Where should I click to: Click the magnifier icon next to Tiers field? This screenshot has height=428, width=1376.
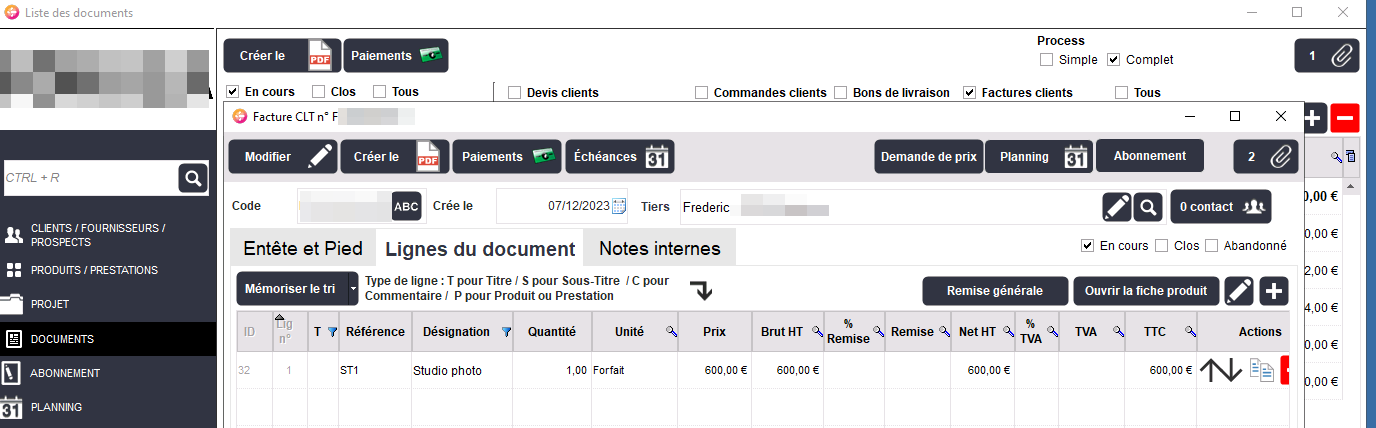click(1148, 207)
